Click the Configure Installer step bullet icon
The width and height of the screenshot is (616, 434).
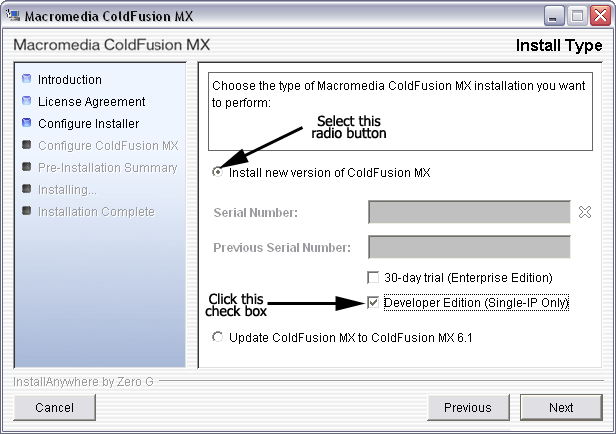pyautogui.click(x=27, y=123)
